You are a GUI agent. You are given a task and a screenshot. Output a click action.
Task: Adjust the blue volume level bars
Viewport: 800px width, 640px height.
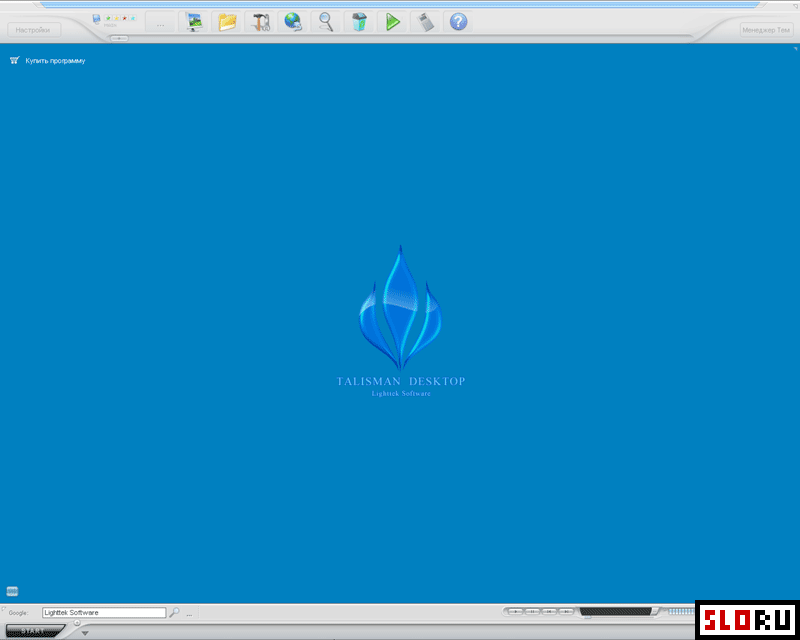(x=681, y=611)
